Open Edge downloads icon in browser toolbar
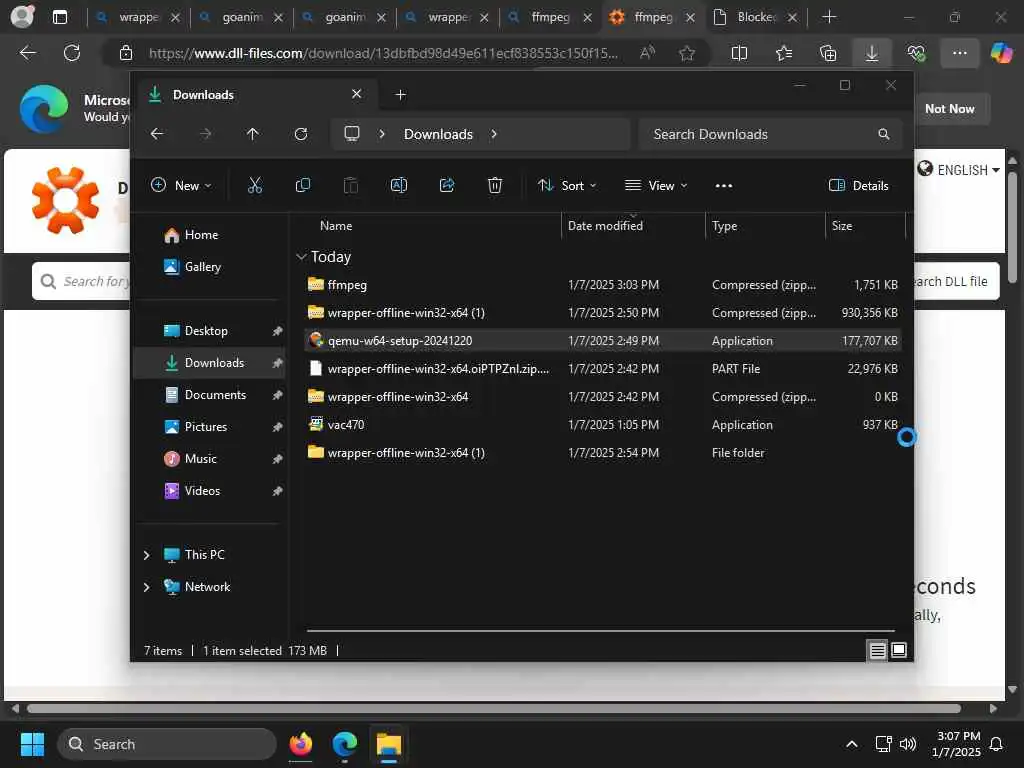This screenshot has width=1024, height=768. (872, 53)
